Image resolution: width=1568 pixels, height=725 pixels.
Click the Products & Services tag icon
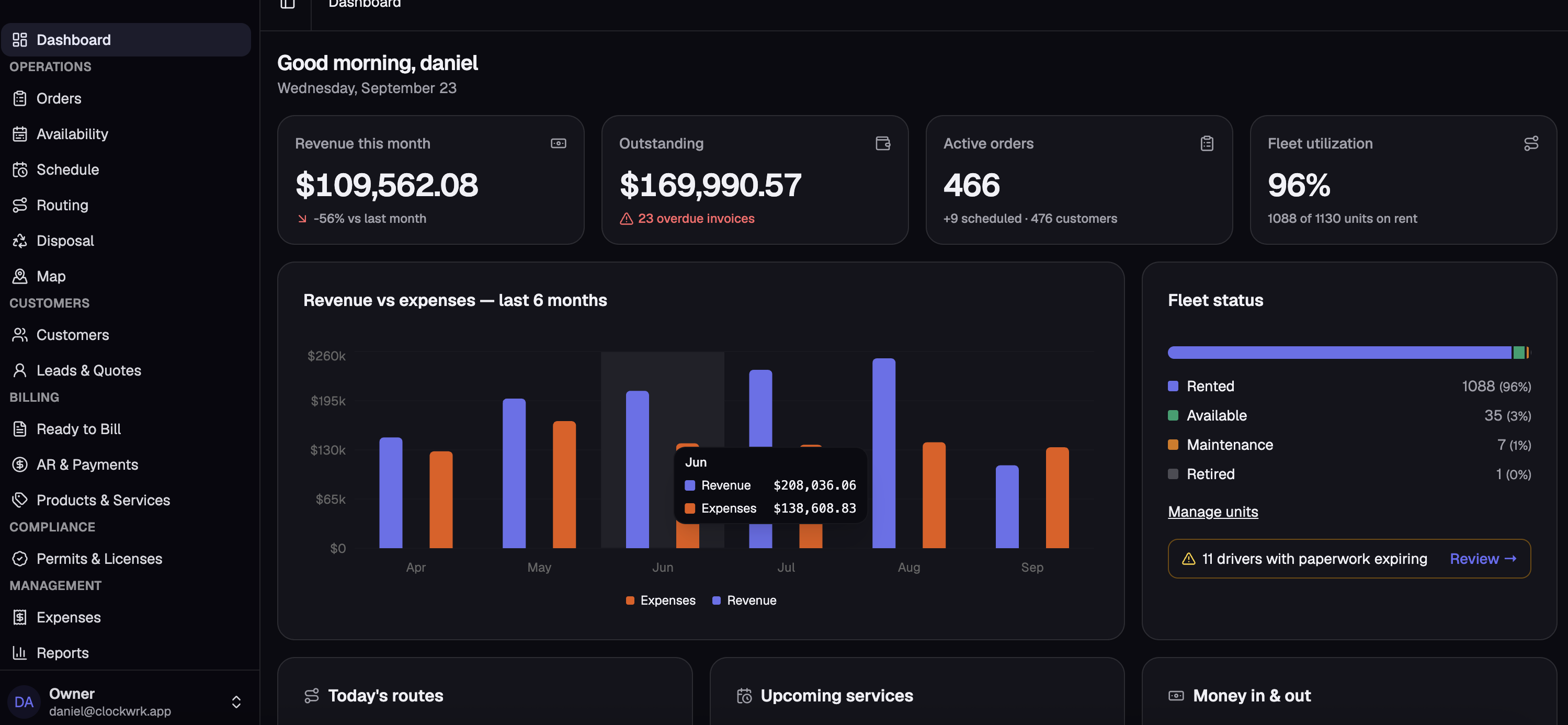pos(19,500)
